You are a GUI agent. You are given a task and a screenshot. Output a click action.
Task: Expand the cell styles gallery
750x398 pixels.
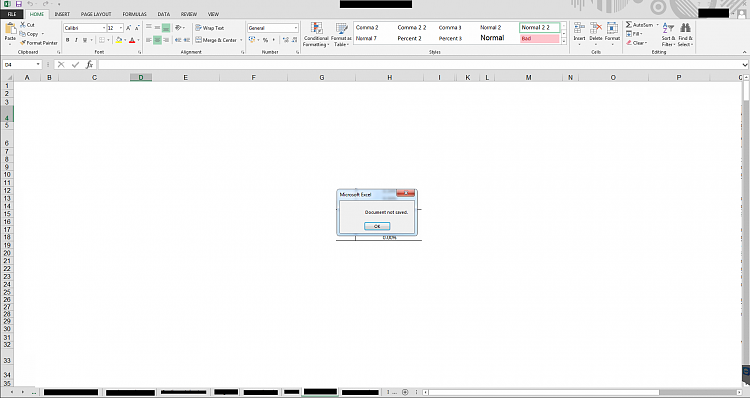[x=563, y=42]
